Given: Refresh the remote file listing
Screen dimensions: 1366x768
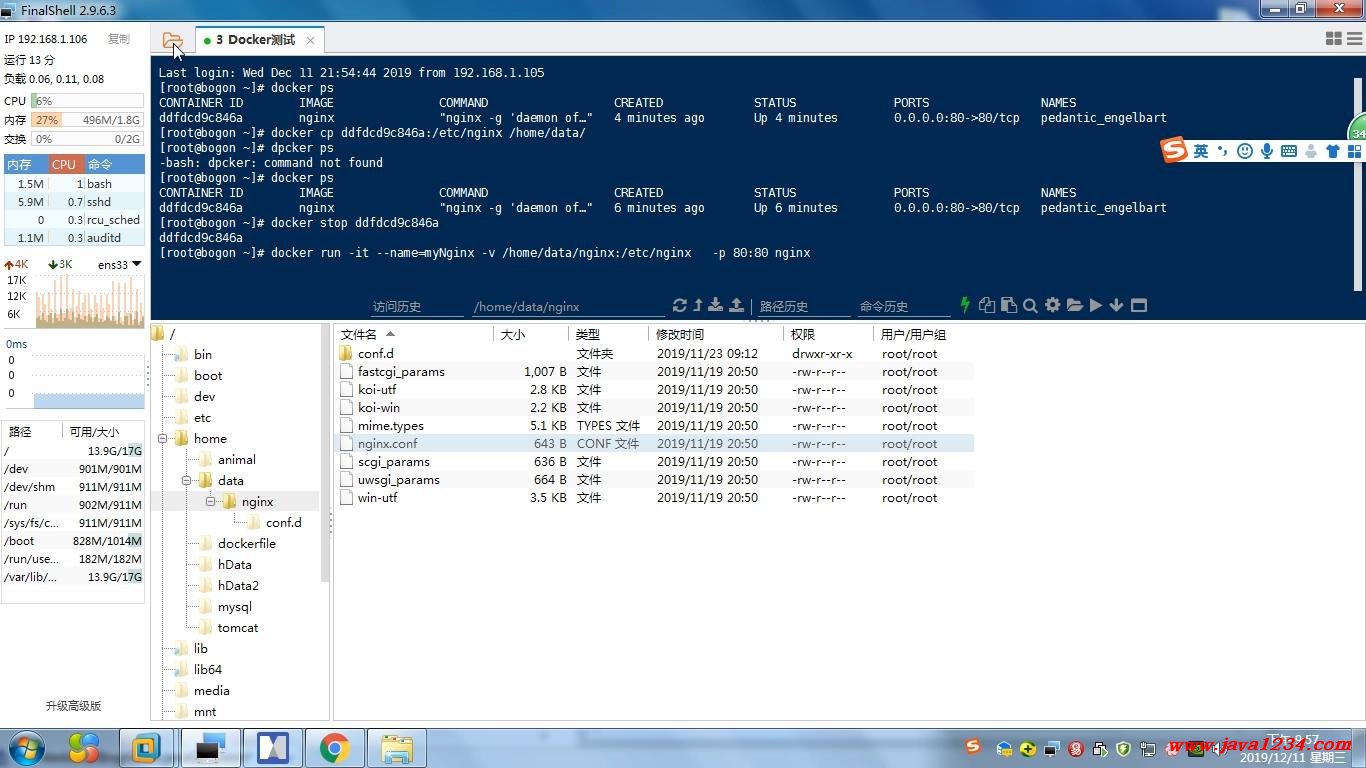Looking at the screenshot, I should 680,305.
